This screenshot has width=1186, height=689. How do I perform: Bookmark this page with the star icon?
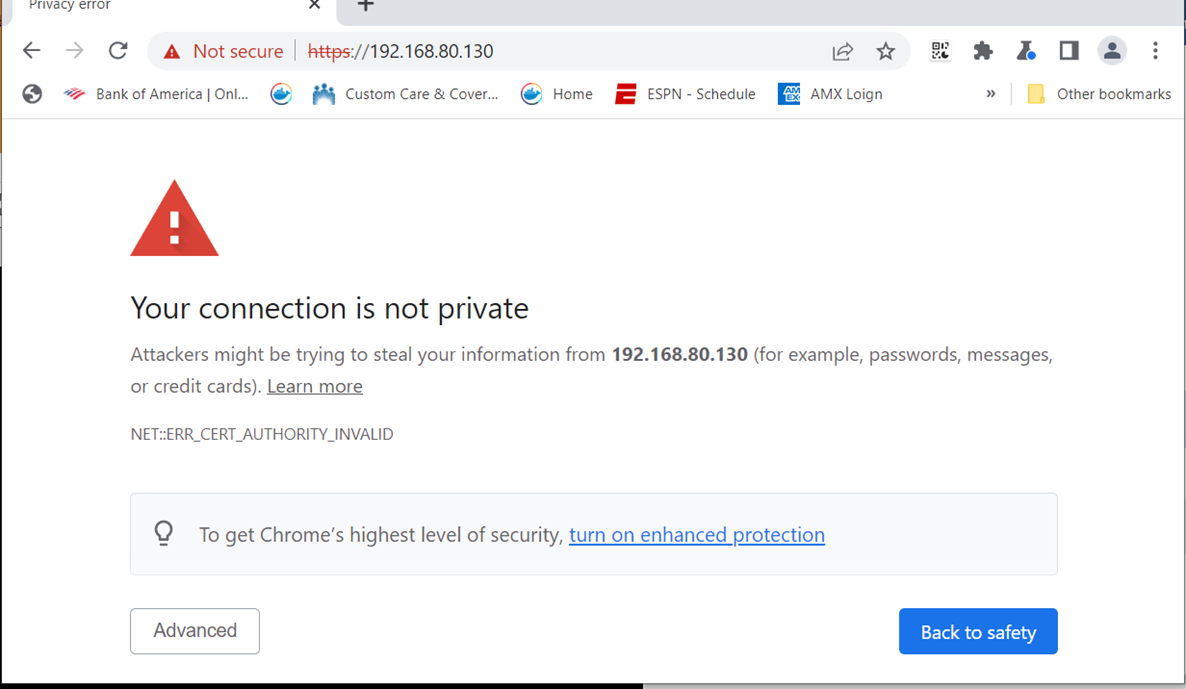(886, 51)
